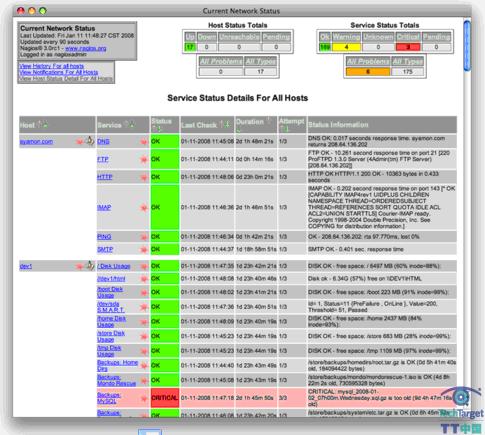Screen dimensions: 485x435
Task: Click the red star icon beside dev1 host
Action: pos(79,266)
